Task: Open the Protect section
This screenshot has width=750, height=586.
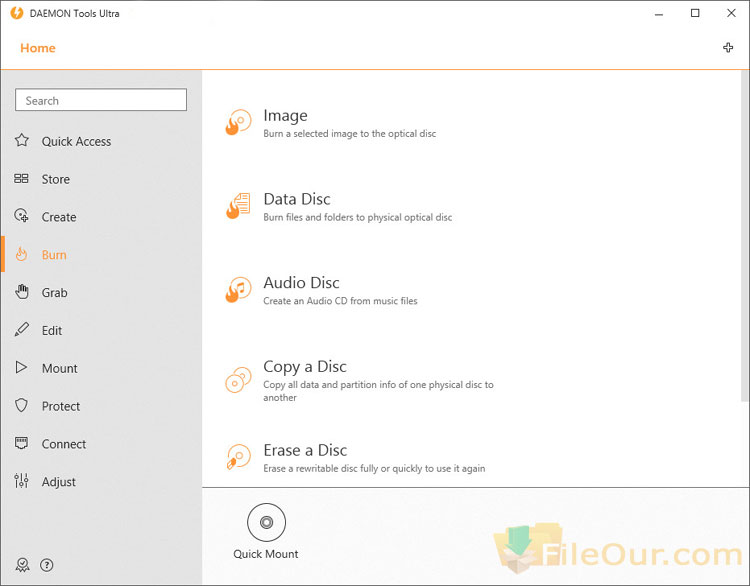Action: click(61, 407)
